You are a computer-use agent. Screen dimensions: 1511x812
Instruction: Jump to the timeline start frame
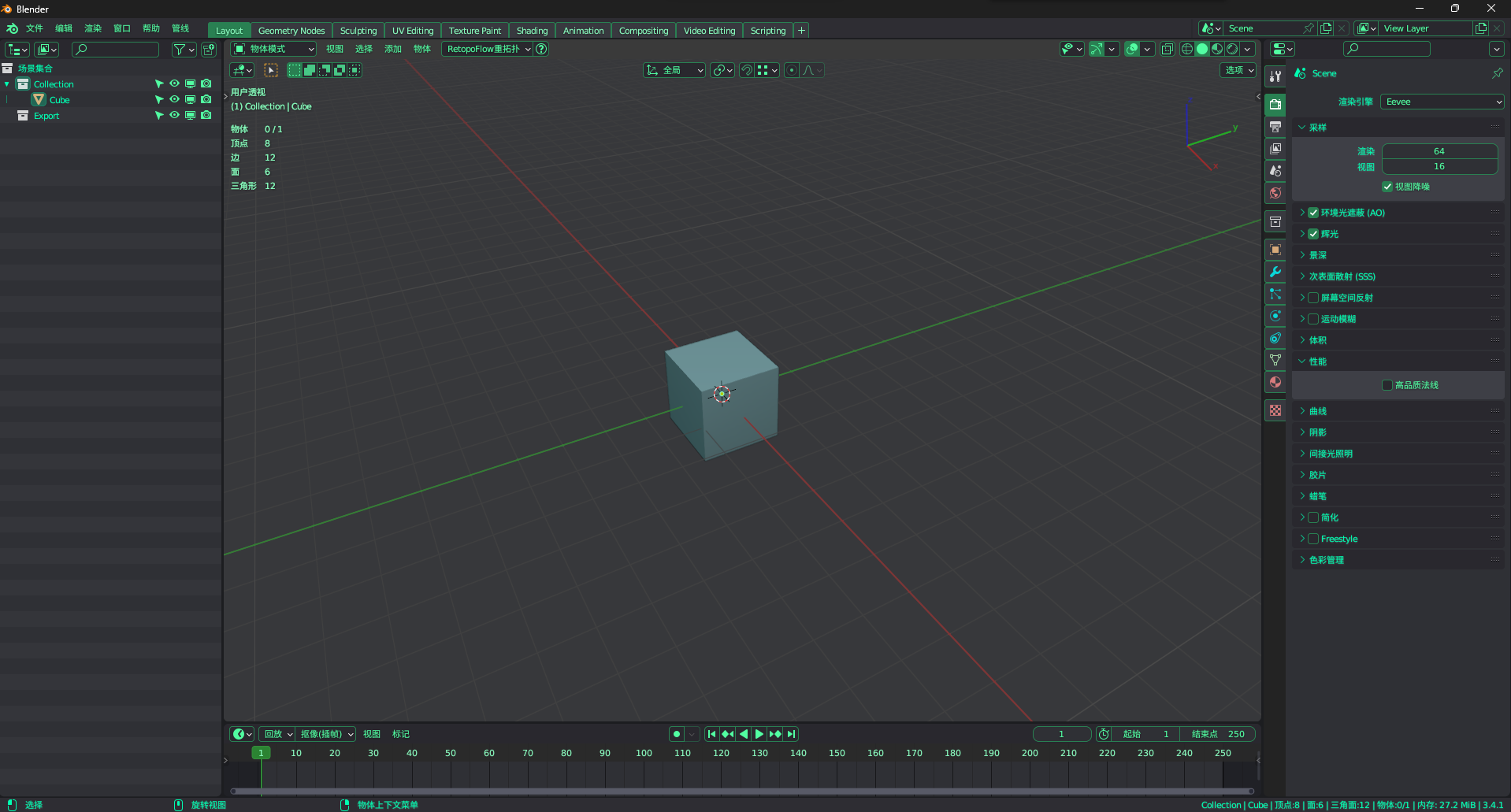point(712,734)
